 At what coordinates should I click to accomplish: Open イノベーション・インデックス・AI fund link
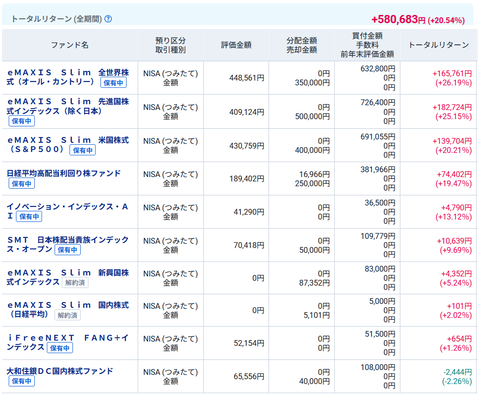pos(67,211)
